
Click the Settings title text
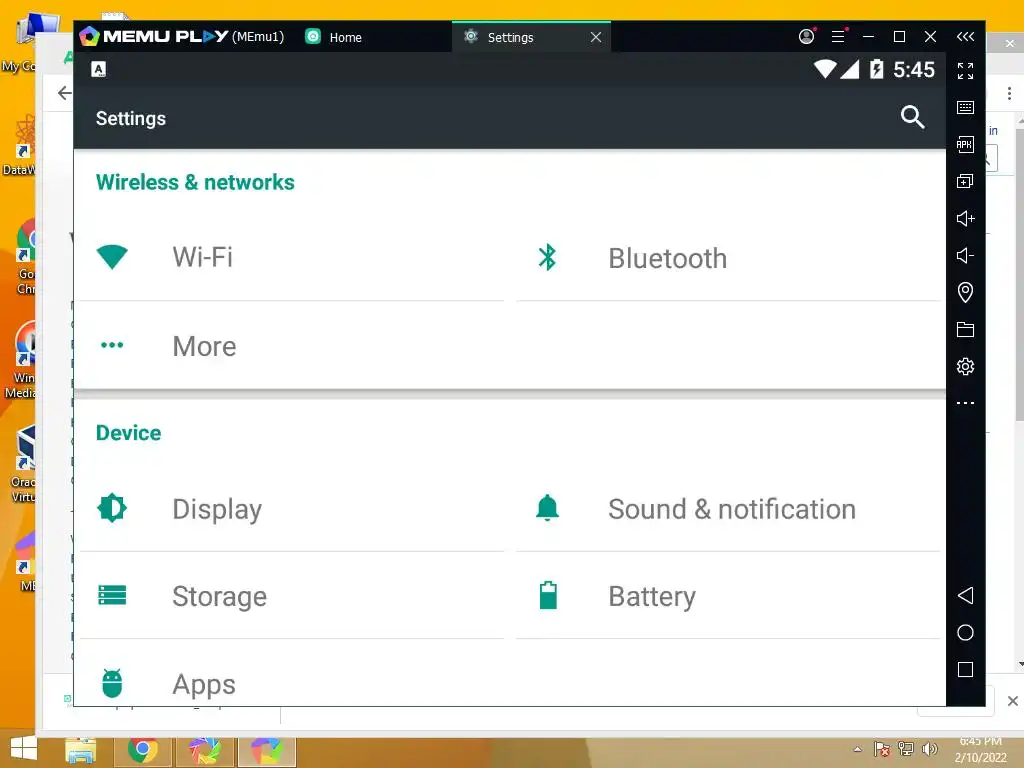click(131, 118)
